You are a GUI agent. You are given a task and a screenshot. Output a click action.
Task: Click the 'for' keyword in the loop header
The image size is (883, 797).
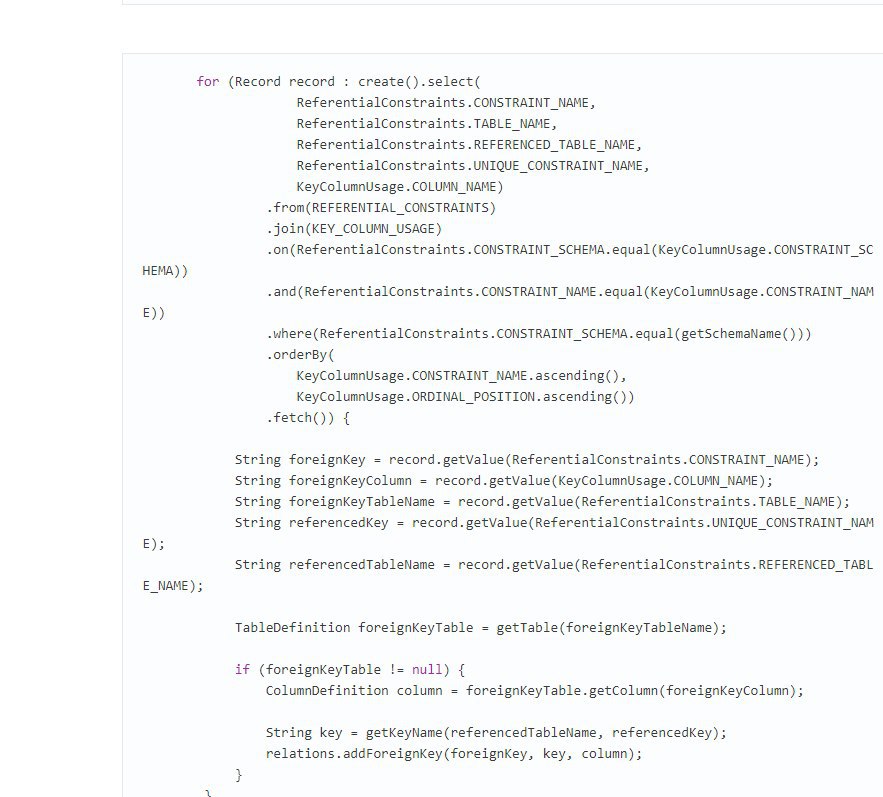point(207,82)
